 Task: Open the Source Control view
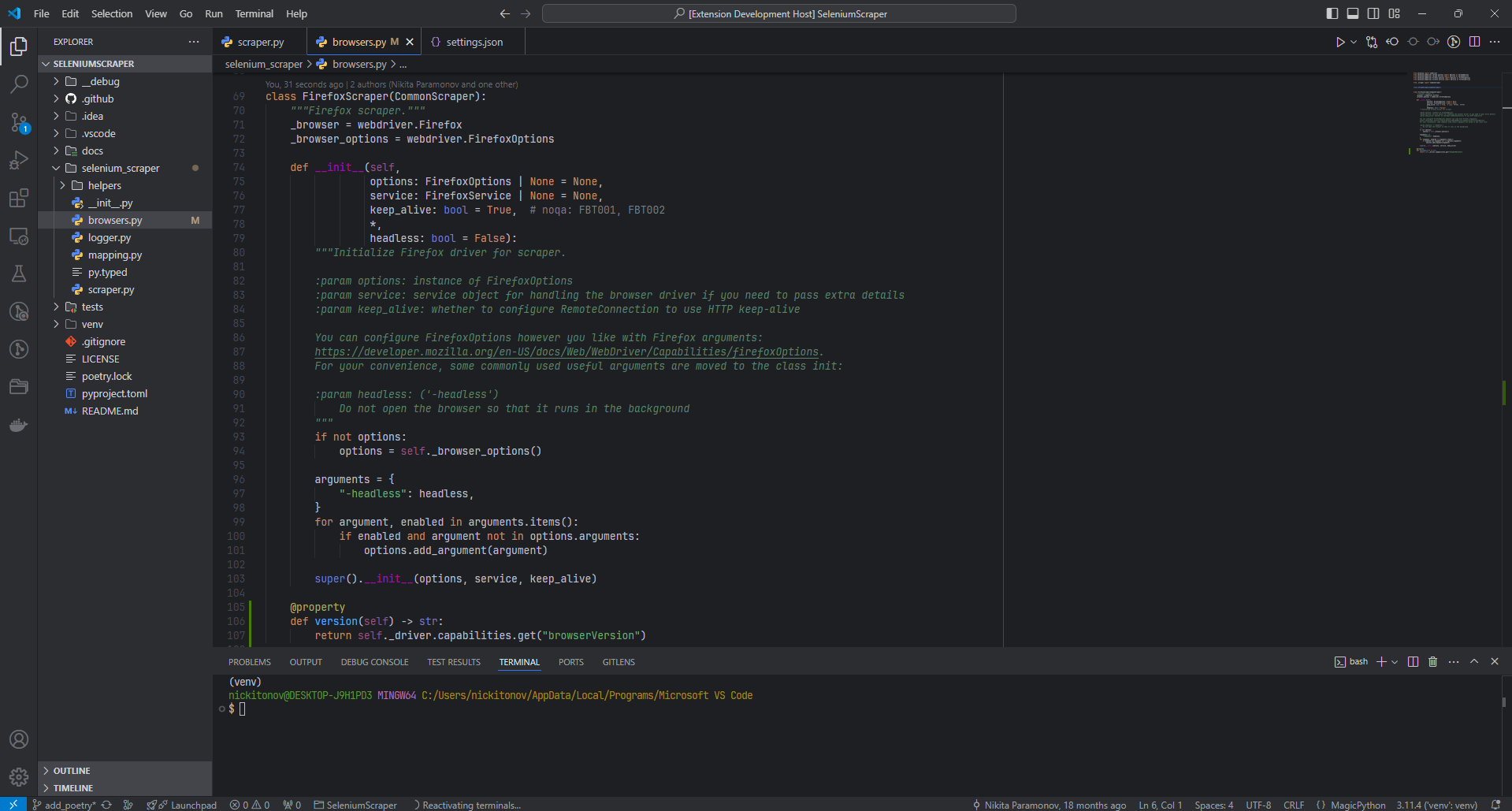click(19, 122)
